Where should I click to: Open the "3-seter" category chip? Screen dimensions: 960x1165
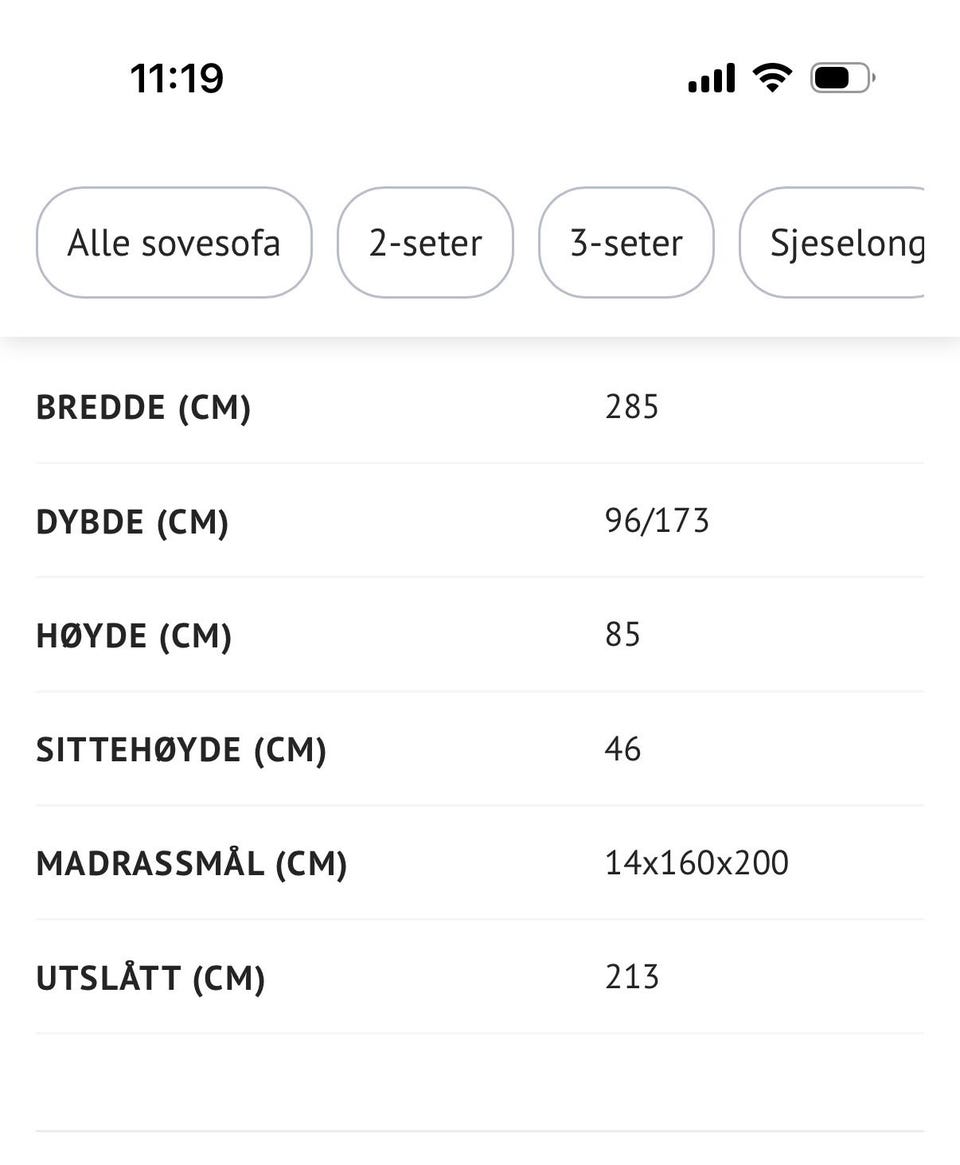click(626, 243)
